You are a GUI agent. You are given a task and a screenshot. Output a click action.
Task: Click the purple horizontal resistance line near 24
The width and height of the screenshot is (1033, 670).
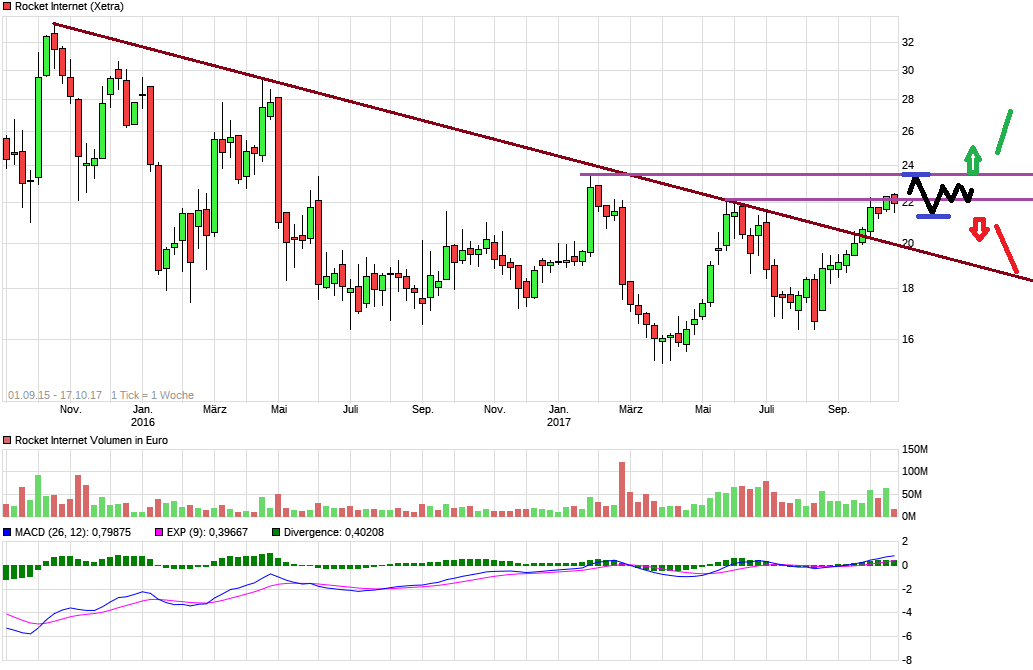click(750, 173)
